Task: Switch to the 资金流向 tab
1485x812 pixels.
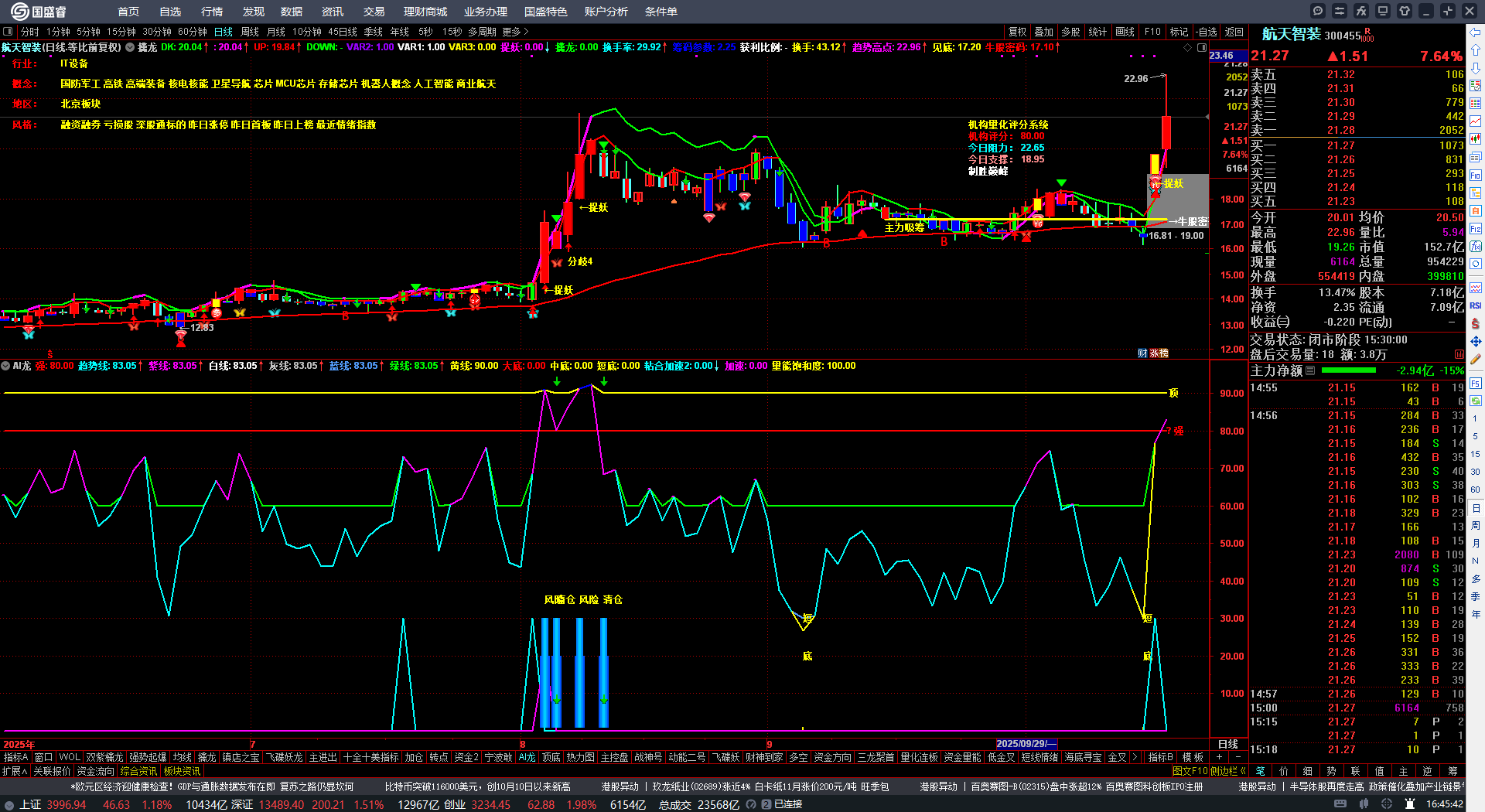Action: (95, 771)
